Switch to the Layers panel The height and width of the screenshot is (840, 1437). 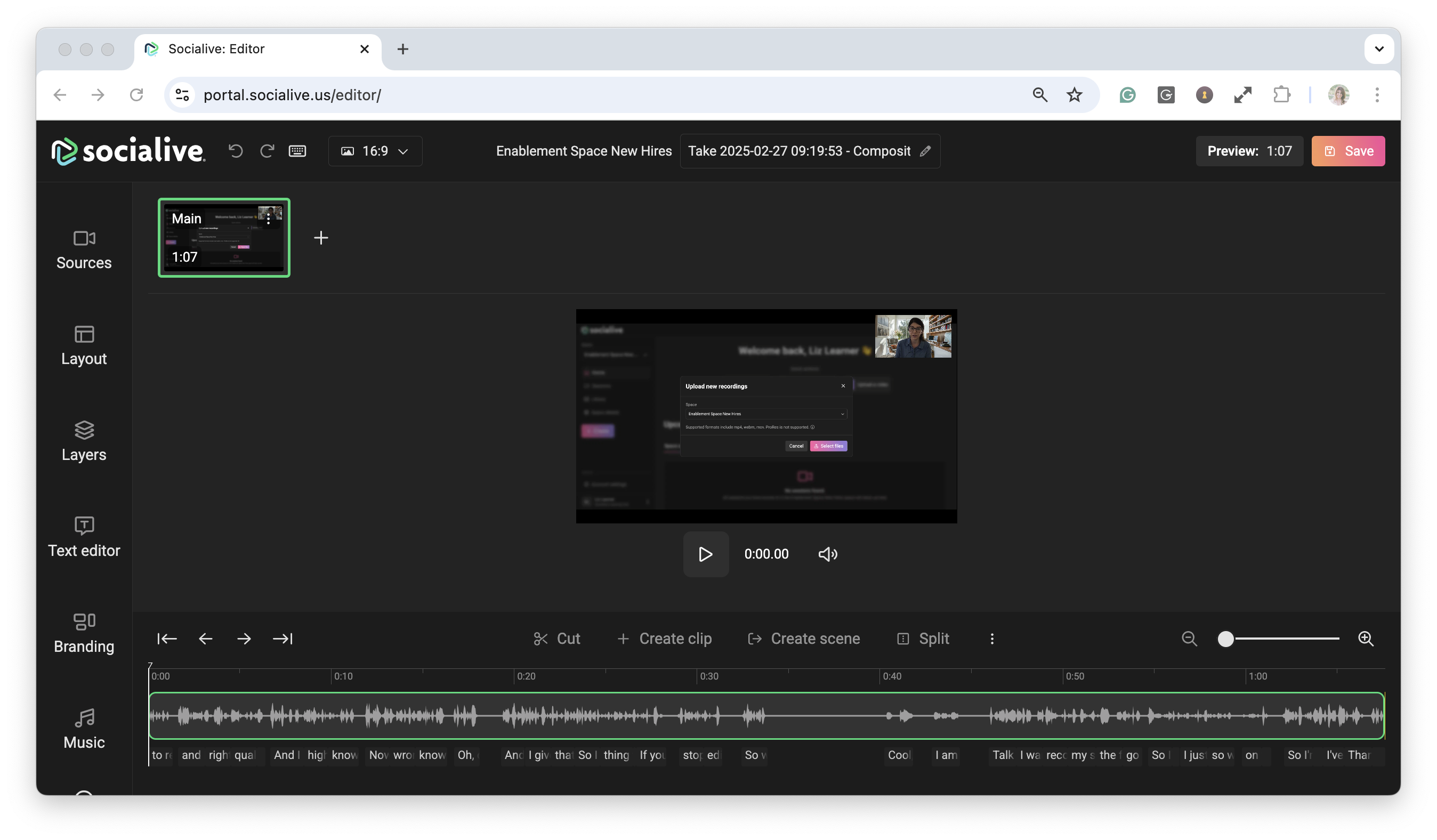(84, 441)
